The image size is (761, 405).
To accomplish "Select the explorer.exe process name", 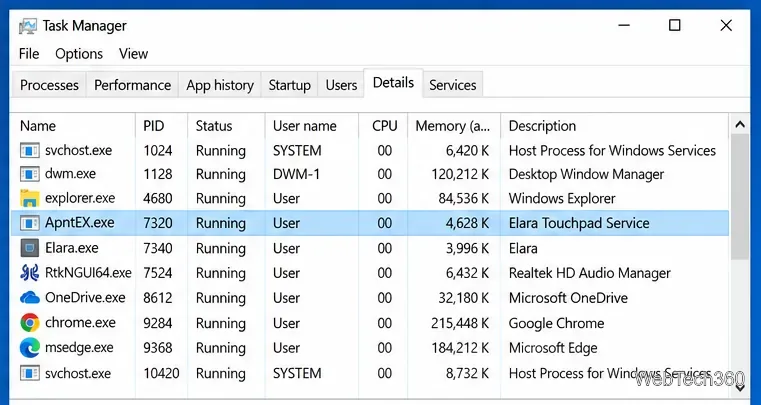I will (x=80, y=198).
